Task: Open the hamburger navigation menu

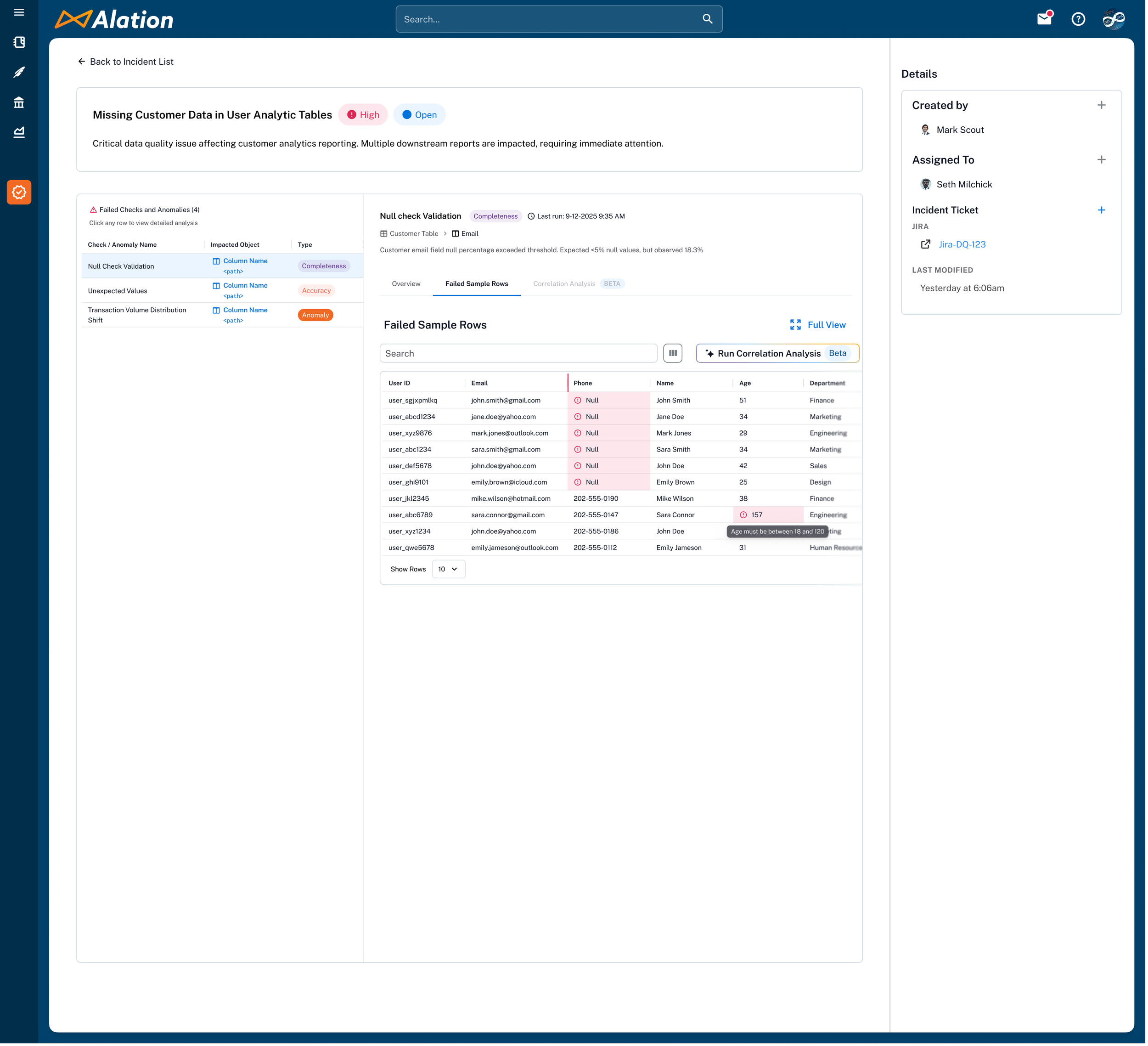Action: [19, 12]
